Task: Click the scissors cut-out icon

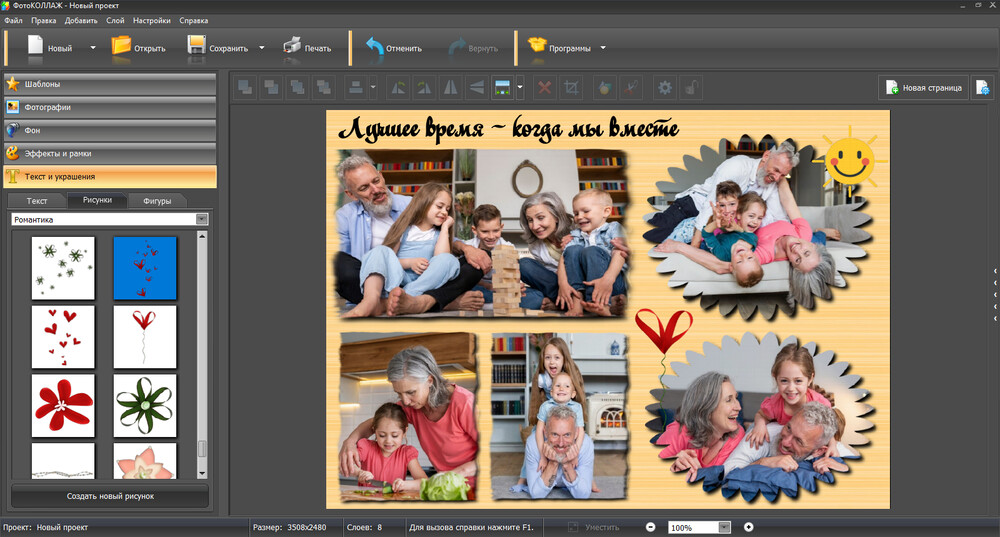Action: tap(631, 87)
